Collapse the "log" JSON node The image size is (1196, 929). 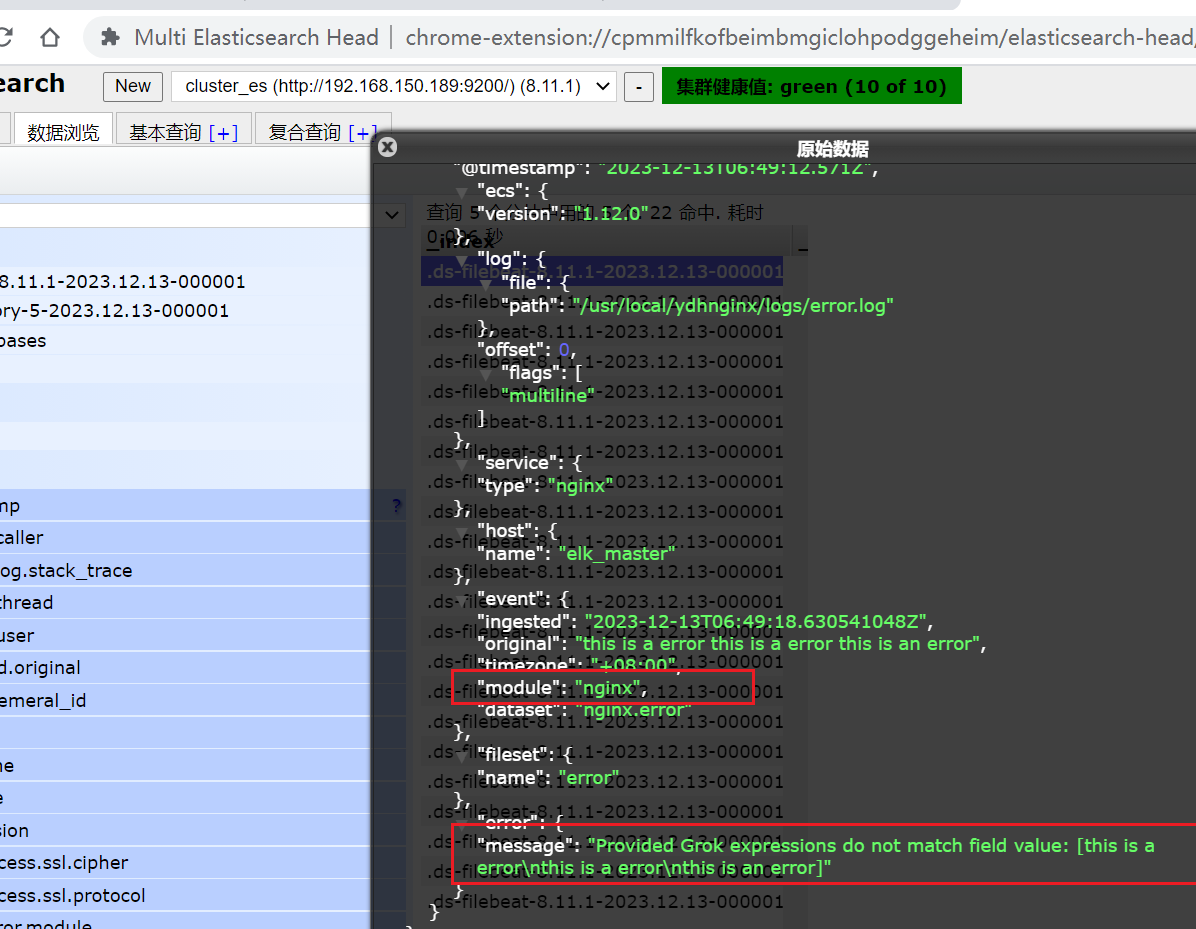tap(461, 260)
